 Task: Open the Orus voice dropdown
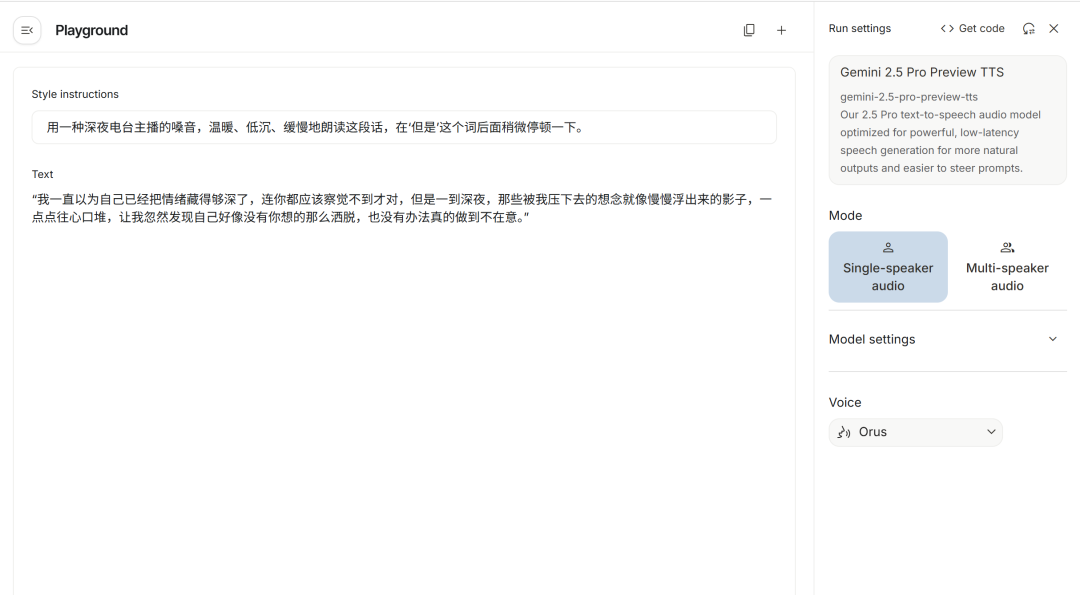click(x=915, y=432)
